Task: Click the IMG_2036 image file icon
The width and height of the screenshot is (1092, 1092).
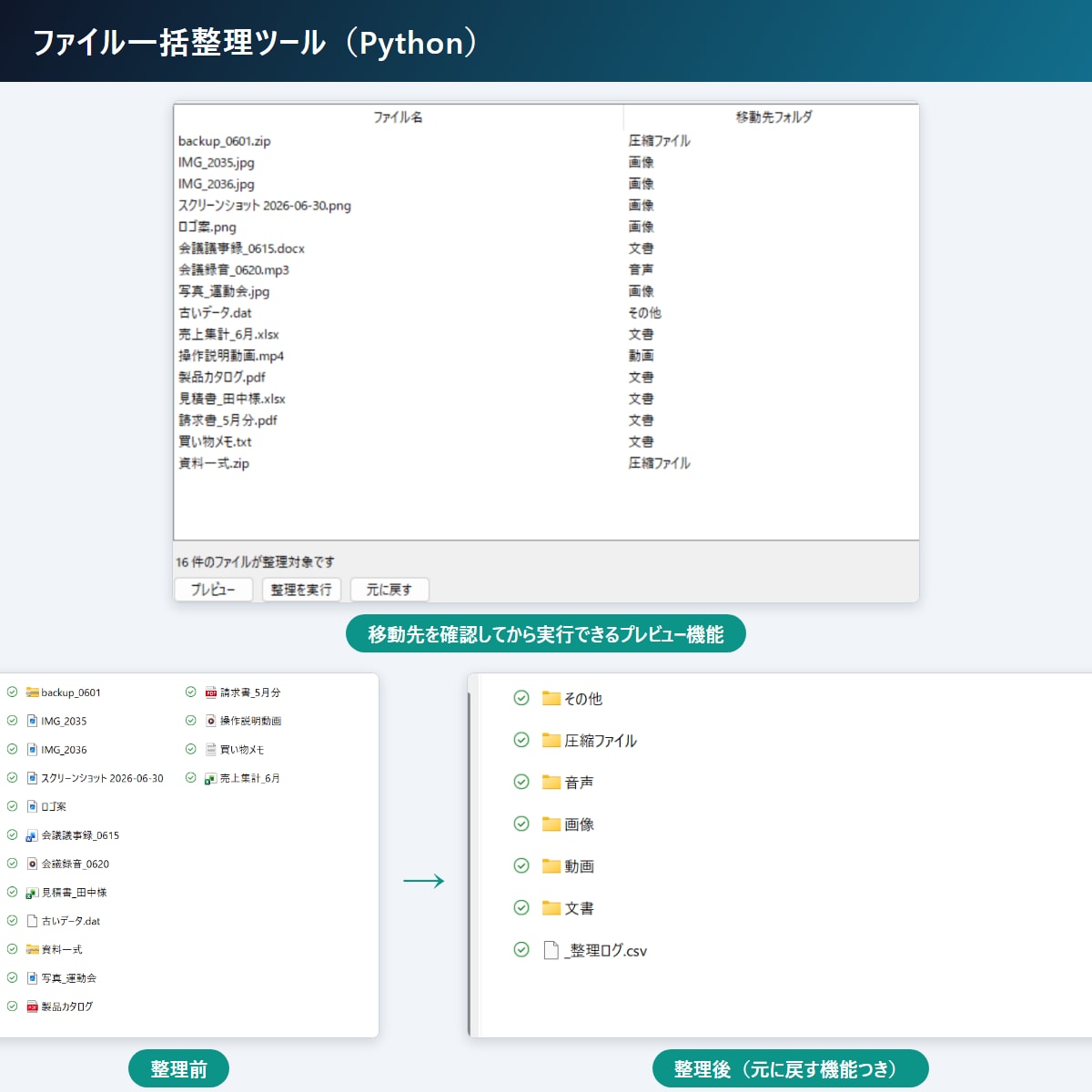Action: click(32, 750)
